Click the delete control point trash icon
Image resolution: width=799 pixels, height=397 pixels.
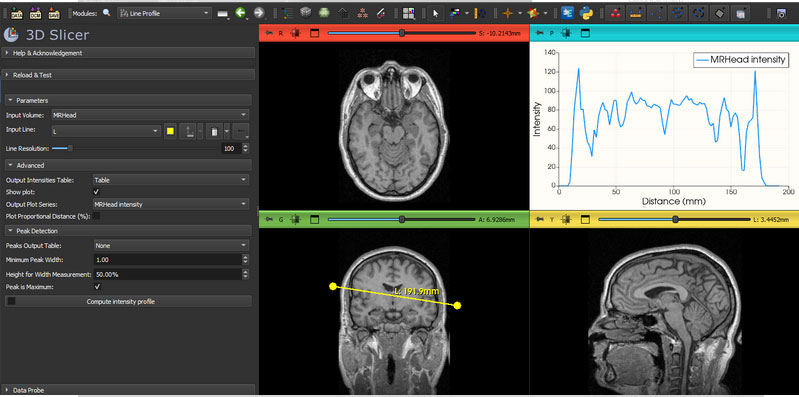(x=215, y=132)
